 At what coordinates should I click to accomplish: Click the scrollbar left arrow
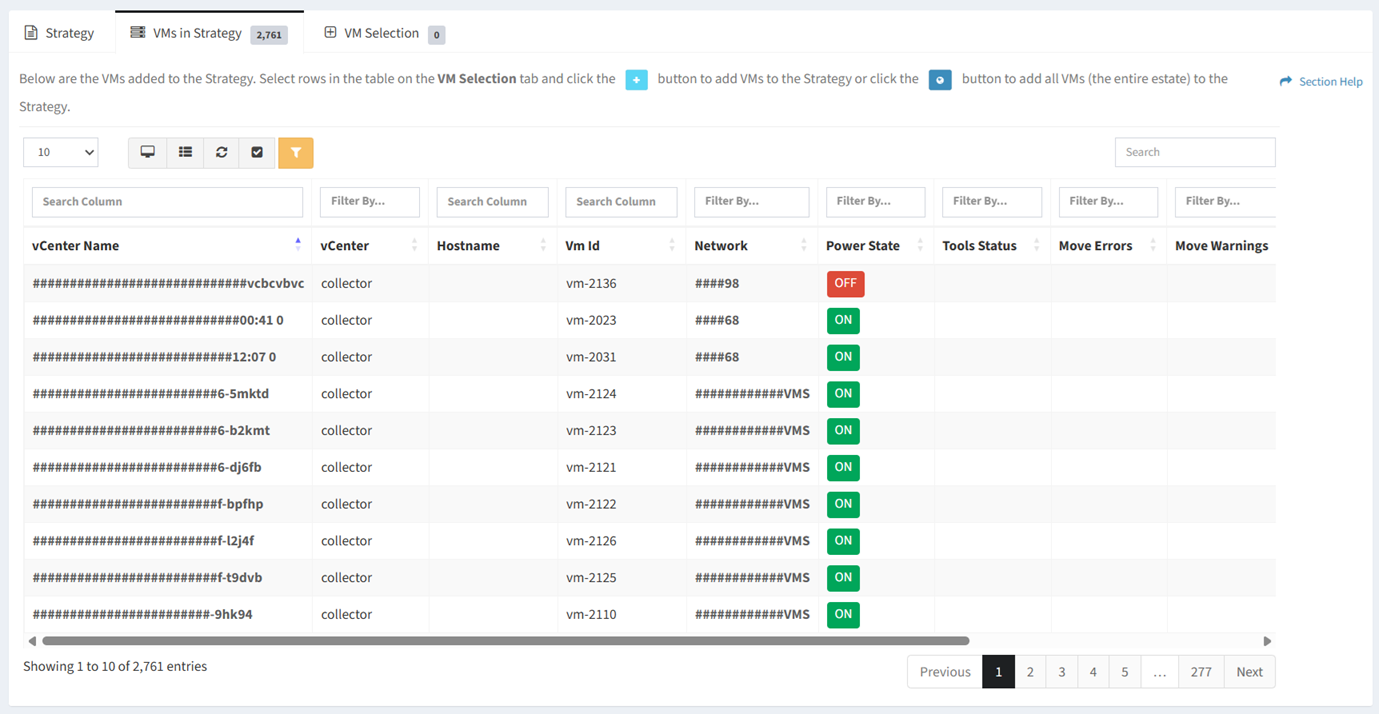point(32,641)
